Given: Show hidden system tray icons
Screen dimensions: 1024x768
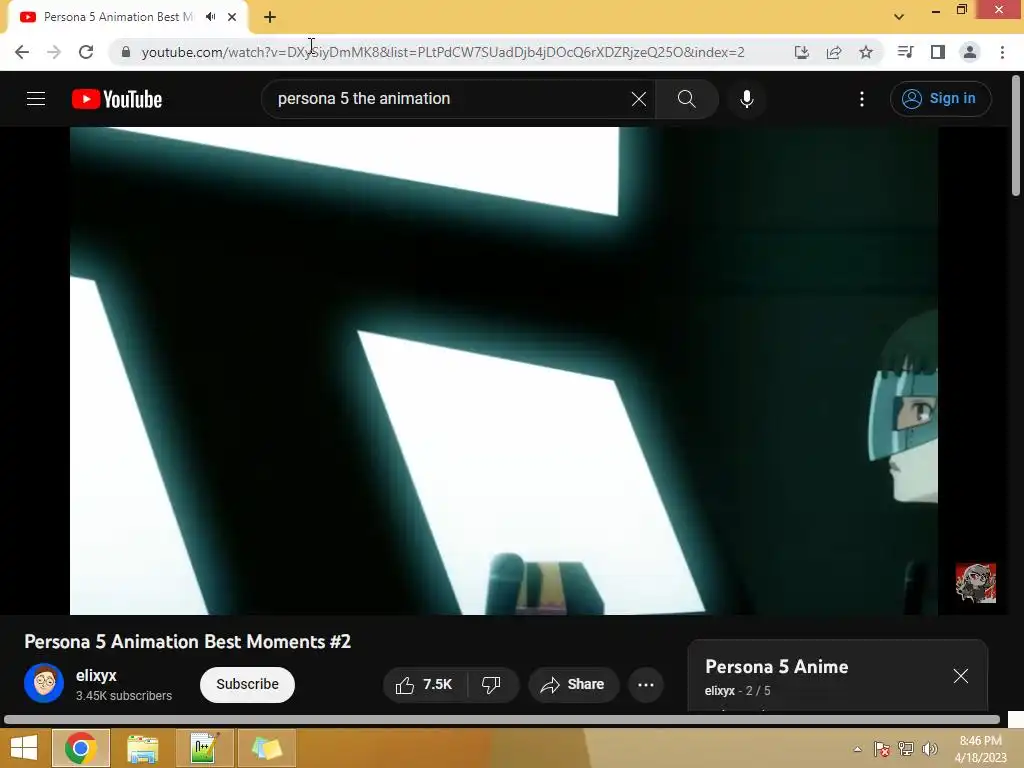Looking at the screenshot, I should pyautogui.click(x=857, y=749).
